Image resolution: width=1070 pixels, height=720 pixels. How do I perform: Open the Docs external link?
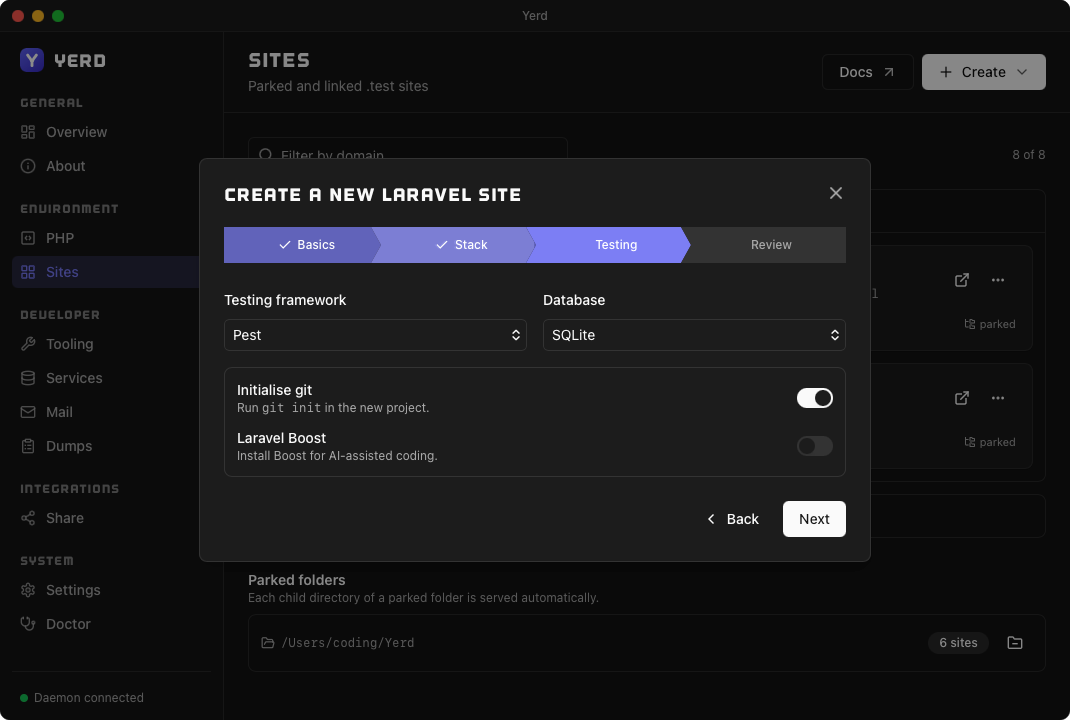point(867,72)
